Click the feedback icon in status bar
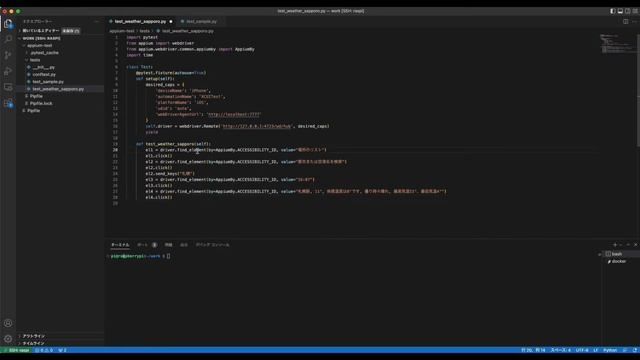The image size is (640, 360). pos(625,350)
